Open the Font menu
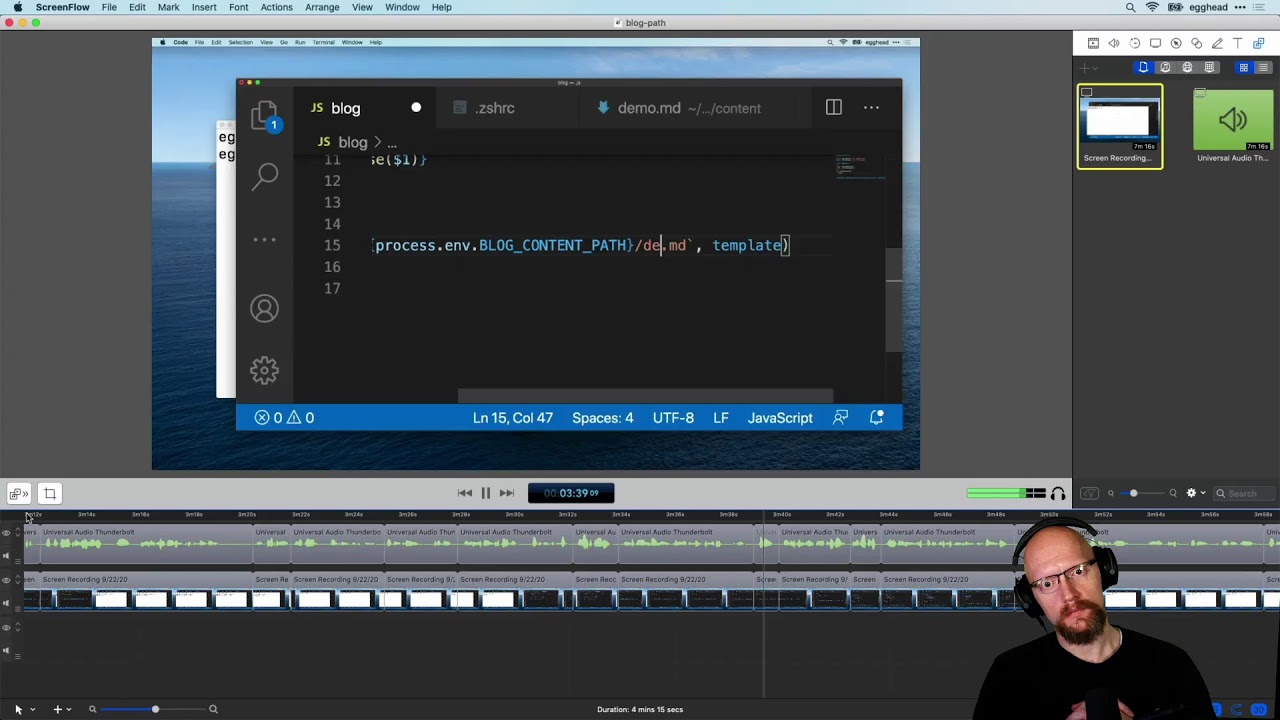Viewport: 1280px width, 720px height. coord(238,7)
